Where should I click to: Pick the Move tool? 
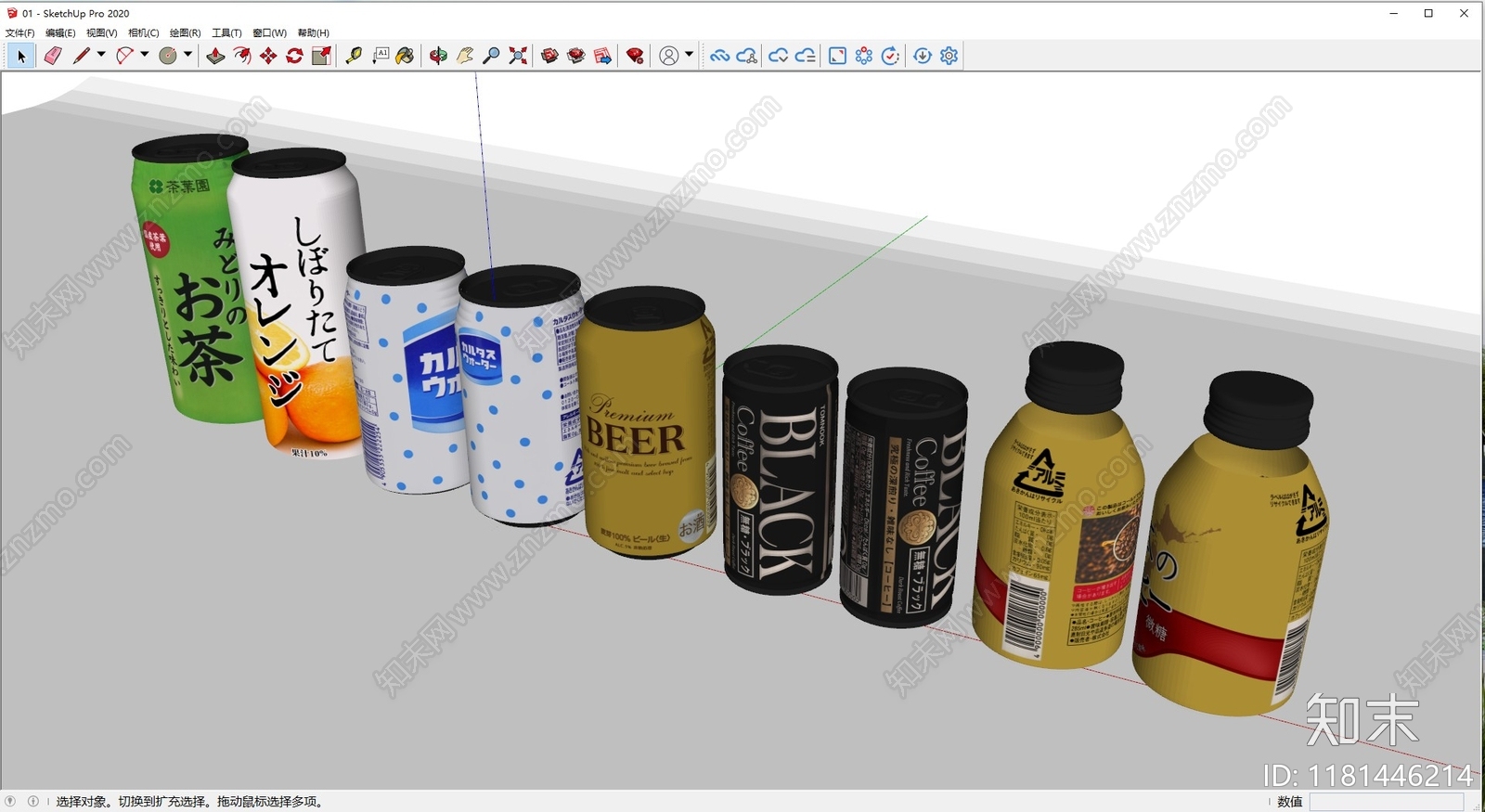(x=268, y=56)
